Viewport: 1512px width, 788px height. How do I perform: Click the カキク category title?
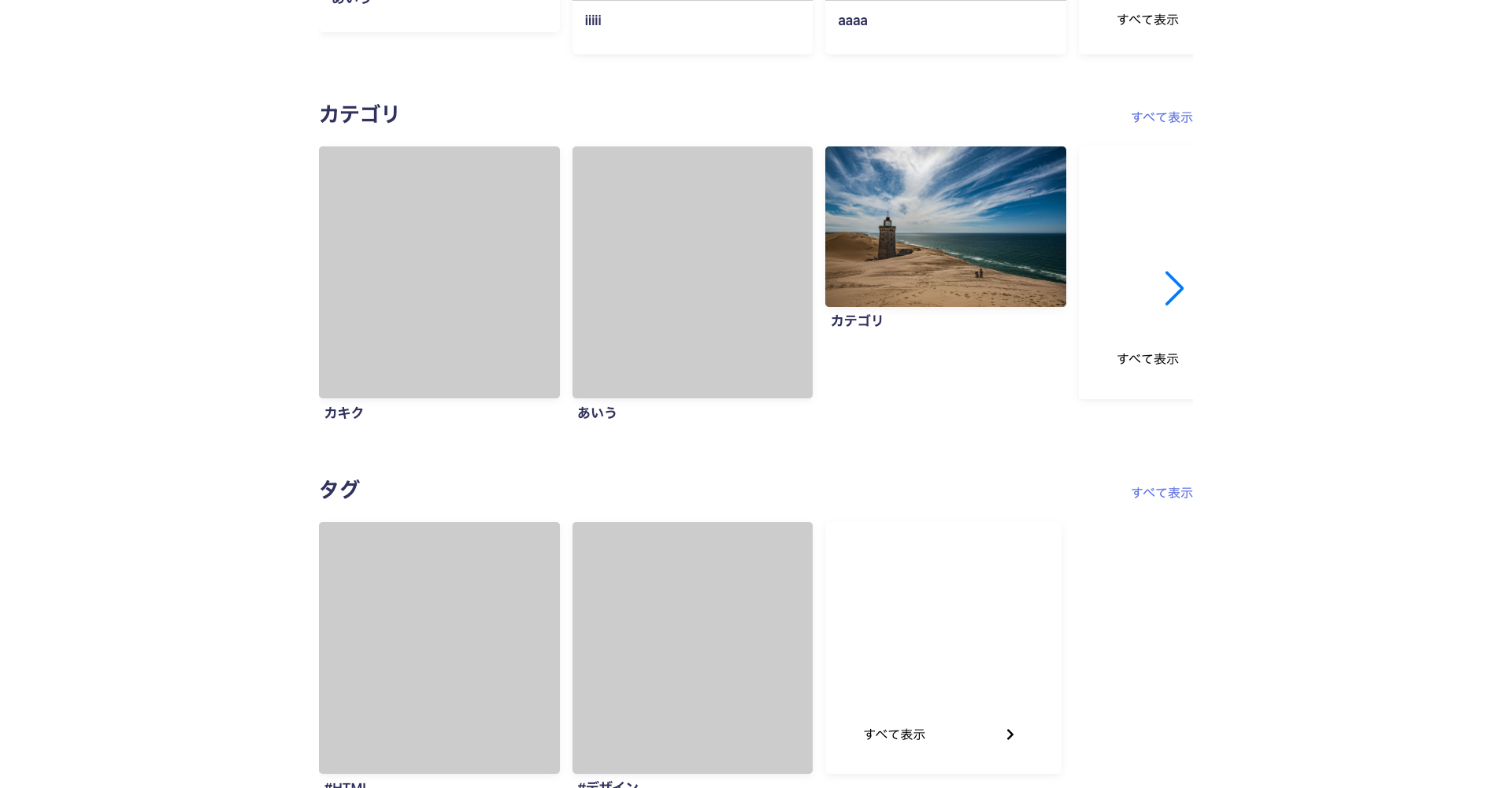[x=344, y=413]
